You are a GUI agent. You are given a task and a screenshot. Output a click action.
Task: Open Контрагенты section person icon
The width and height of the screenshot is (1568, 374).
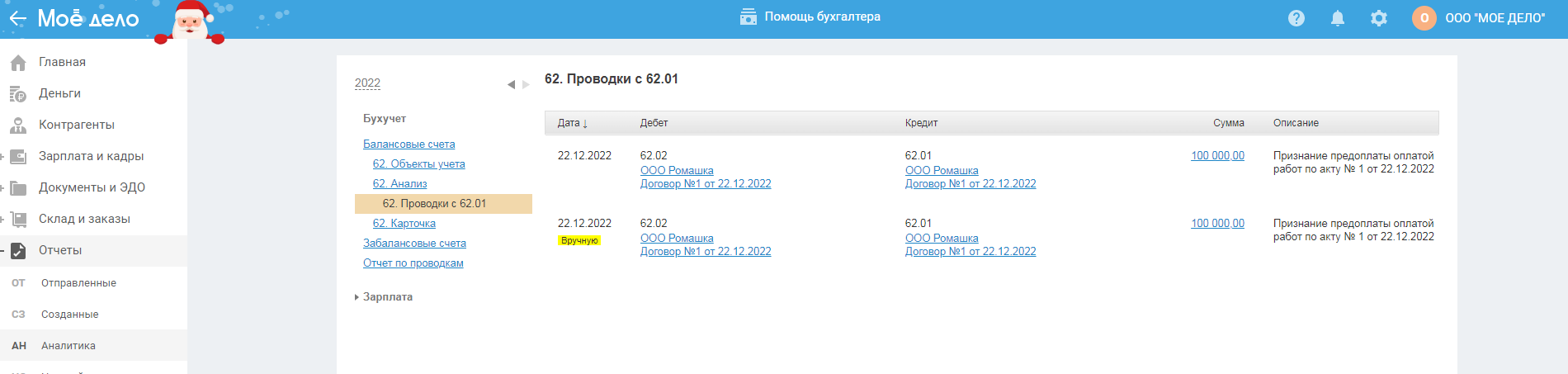[x=18, y=125]
